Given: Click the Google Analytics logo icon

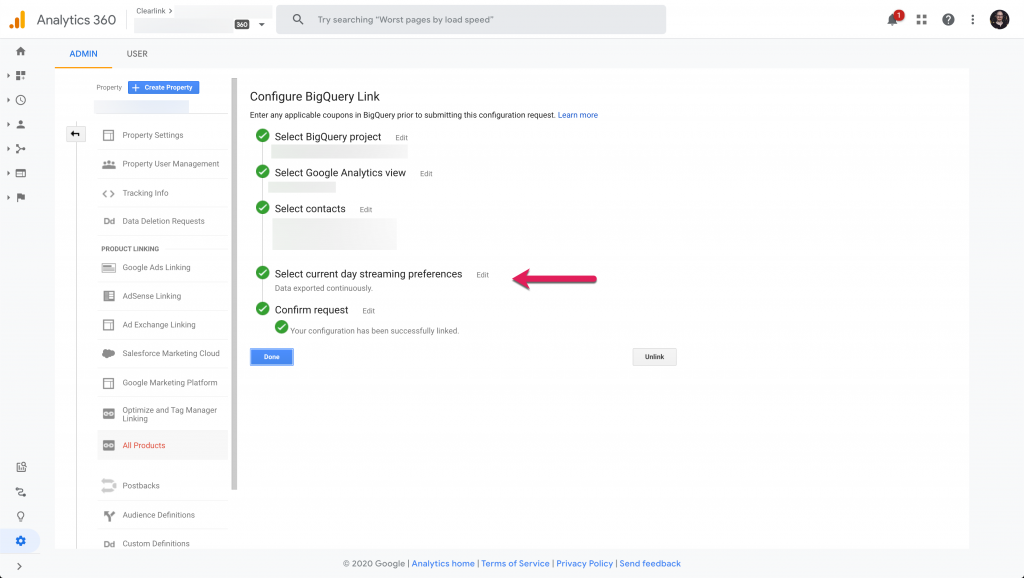Looking at the screenshot, I should pyautogui.click(x=17, y=20).
